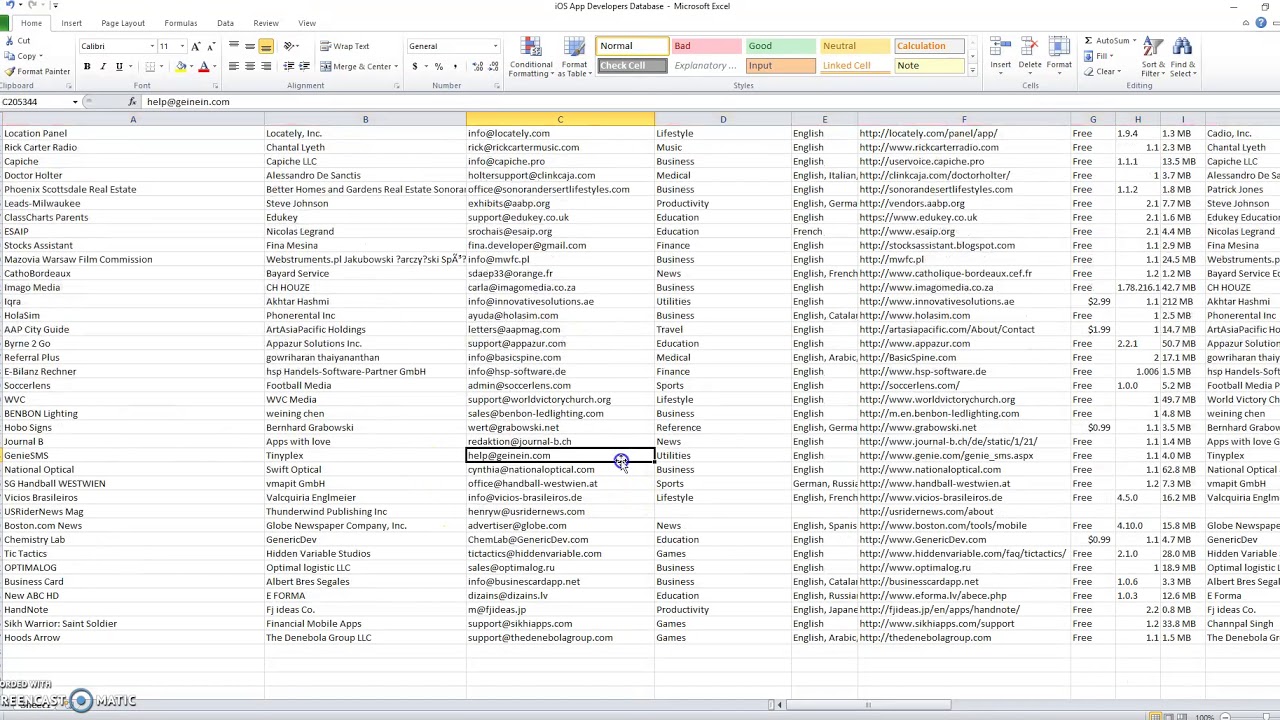Open the Data tab
This screenshot has height=720, width=1280.
click(x=225, y=23)
